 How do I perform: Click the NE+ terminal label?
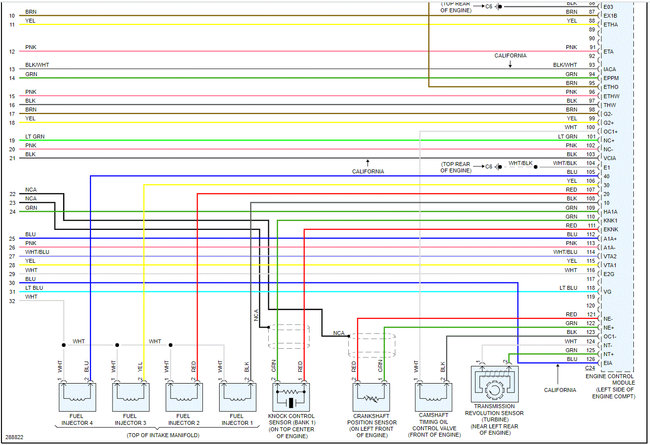(x=609, y=328)
